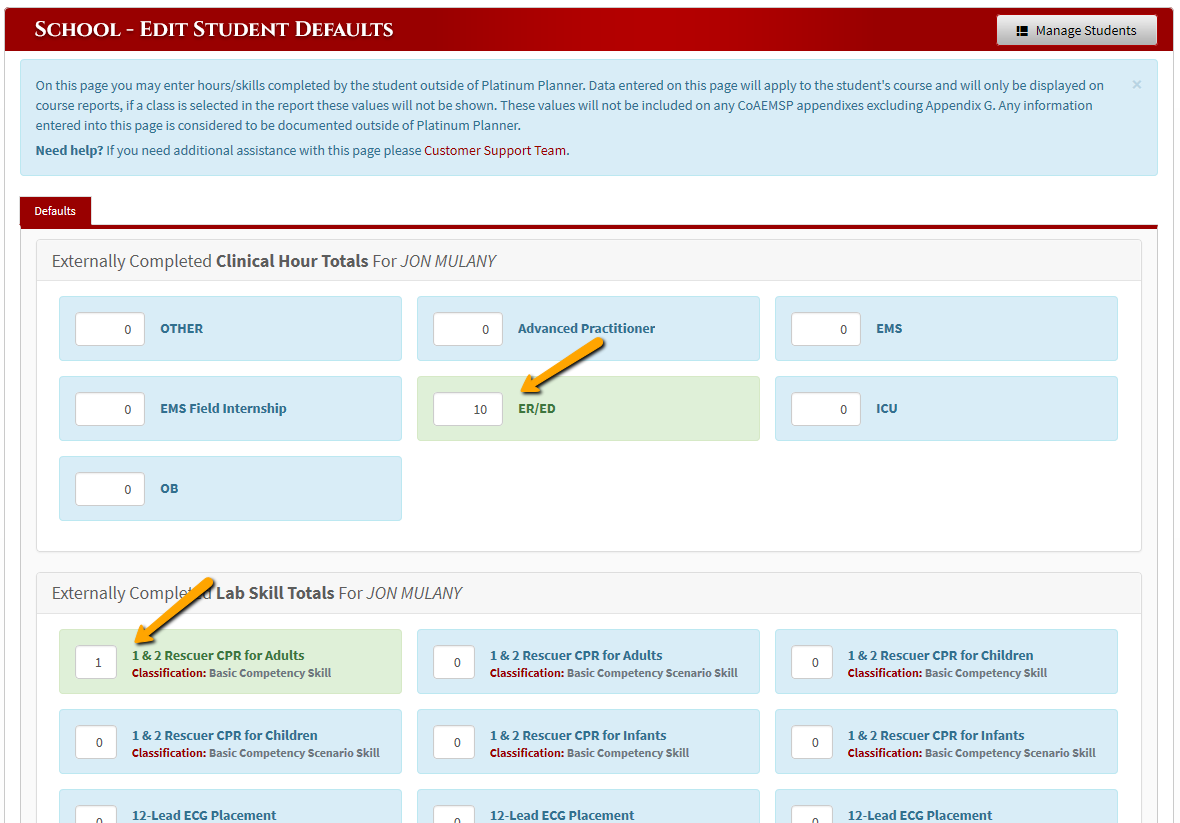Viewport: 1180px width, 823px height.
Task: Click the CPR for Infants scenario skill field
Action: [811, 741]
